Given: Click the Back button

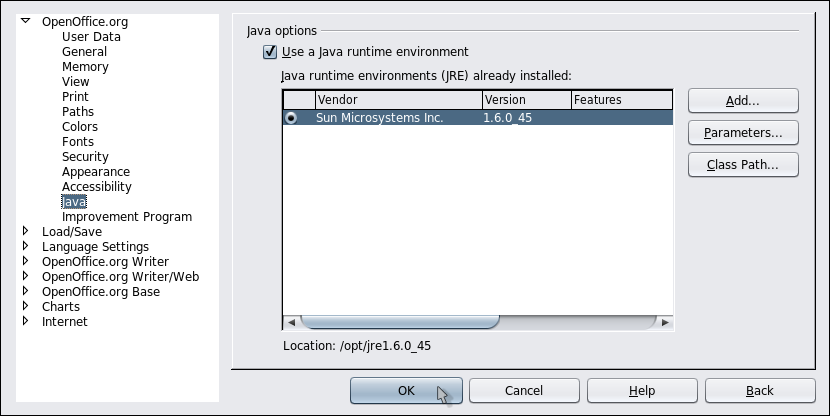Looking at the screenshot, I should click(x=760, y=391).
